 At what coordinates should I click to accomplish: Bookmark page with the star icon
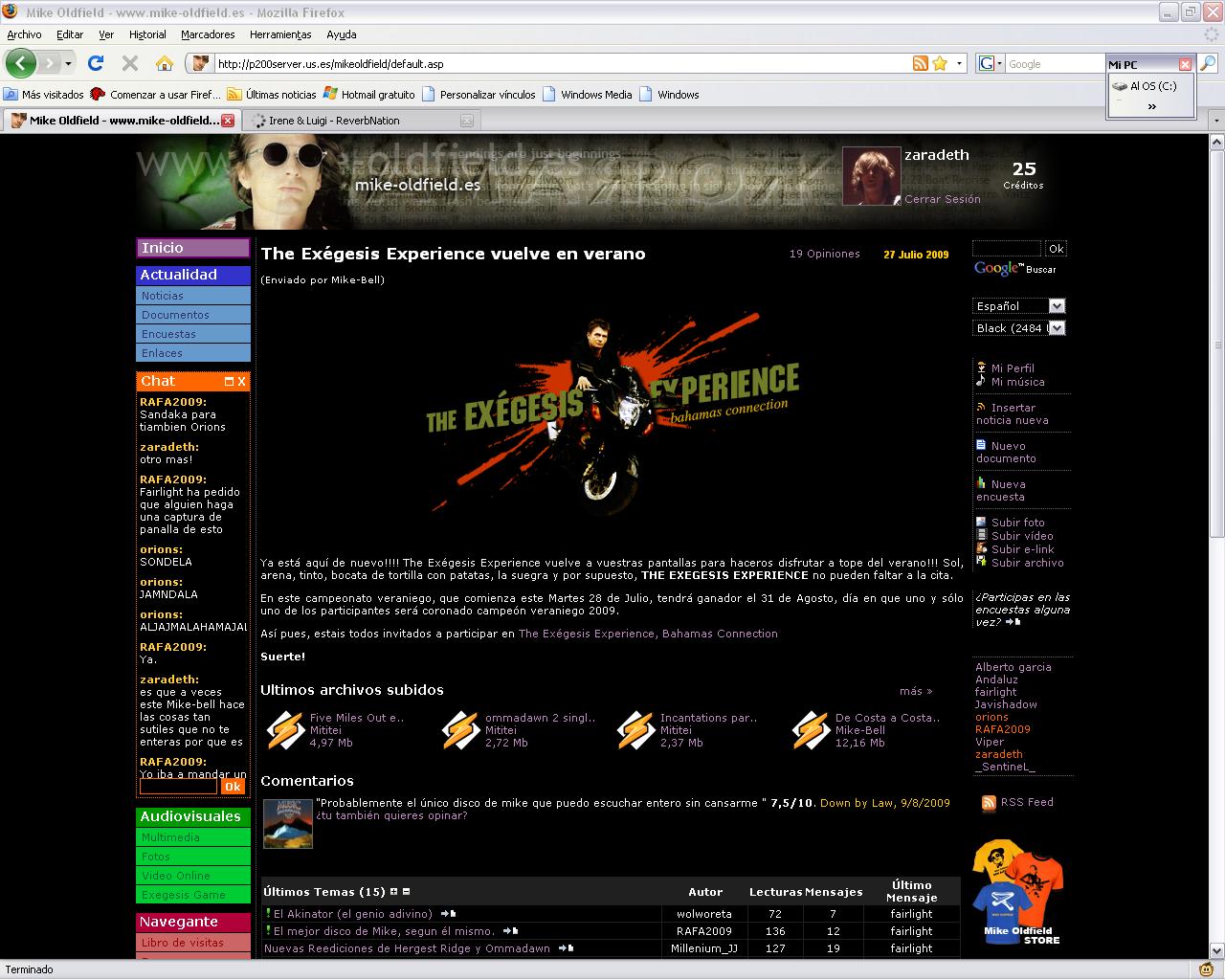(940, 63)
